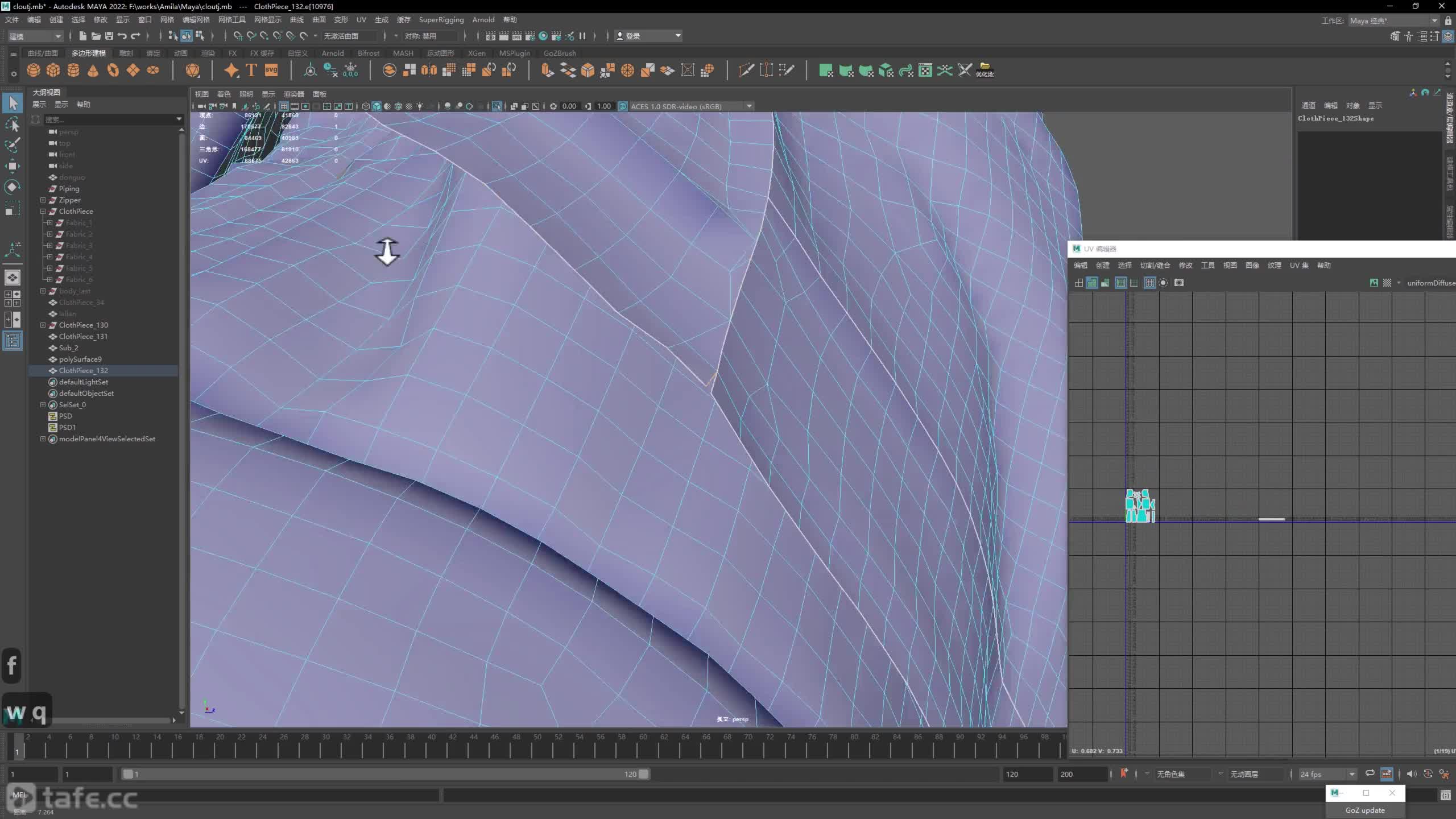Open the menu set dropdown

pos(35,36)
